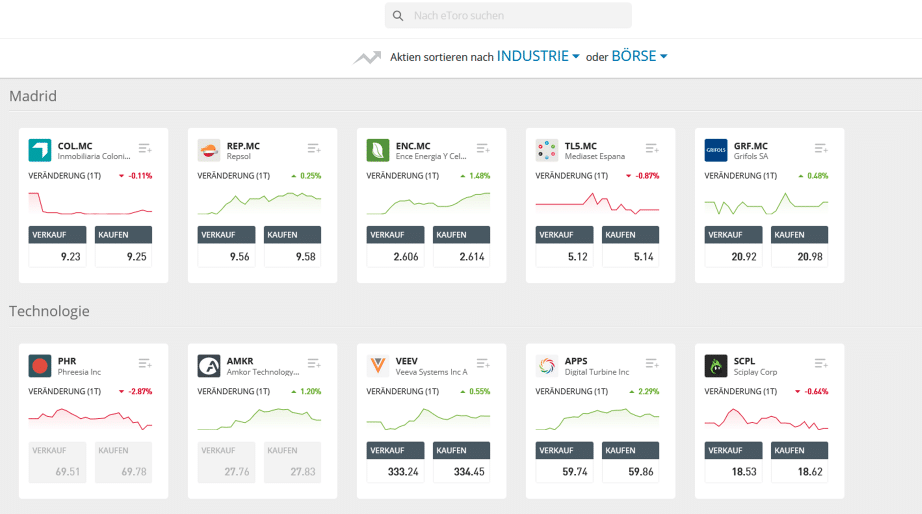Open the TL5.MC ticker name

581,146
